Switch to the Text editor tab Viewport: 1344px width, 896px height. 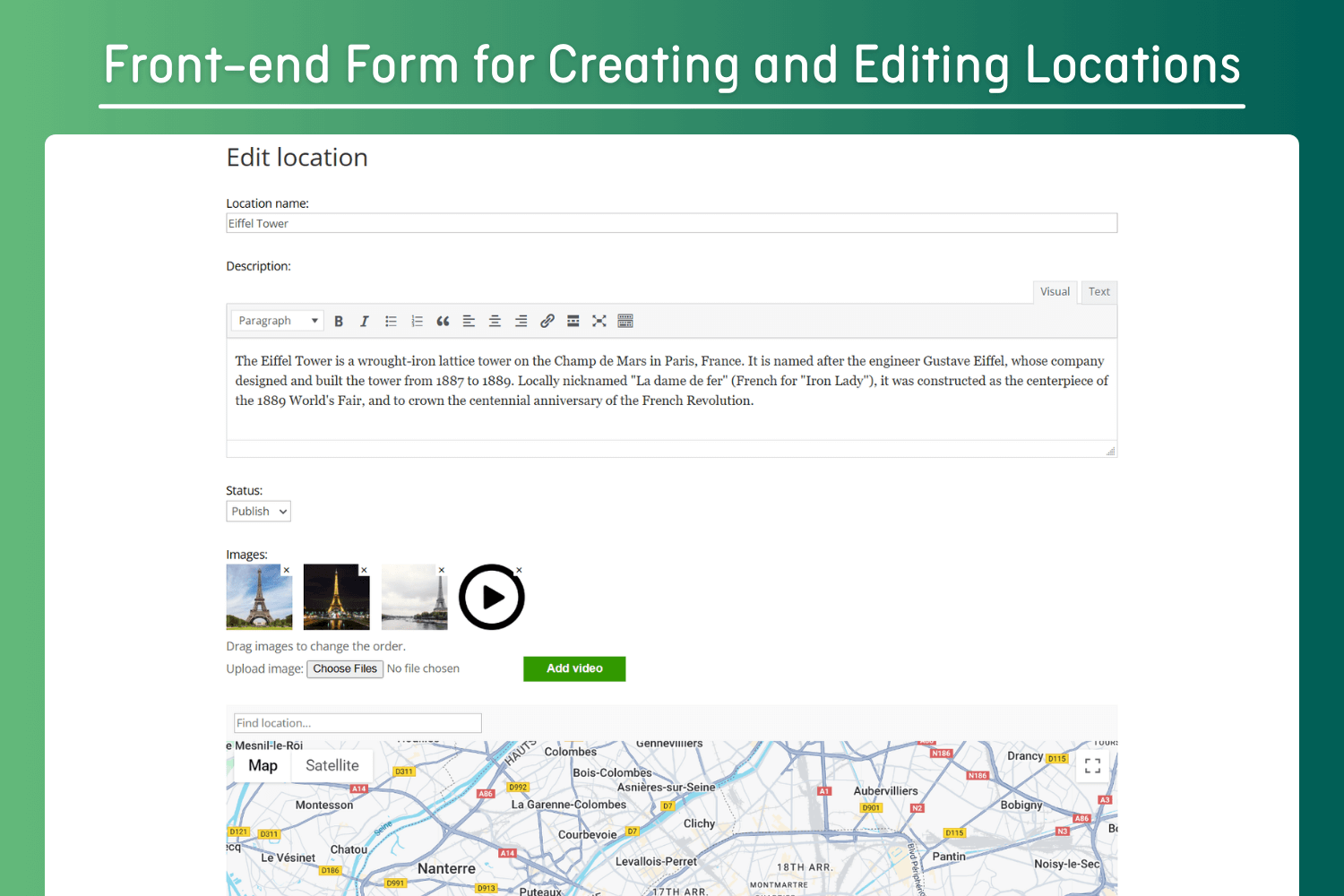pyautogui.click(x=1099, y=292)
